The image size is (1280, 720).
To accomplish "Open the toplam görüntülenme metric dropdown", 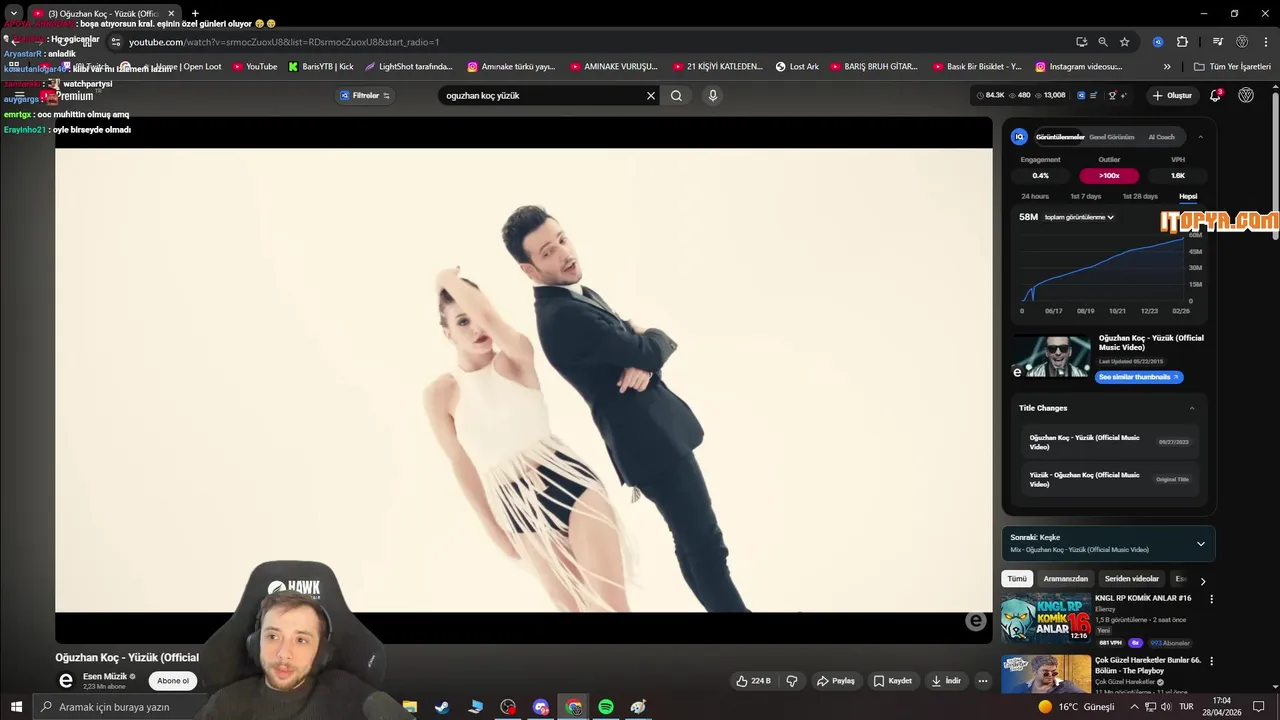I will [x=1079, y=217].
